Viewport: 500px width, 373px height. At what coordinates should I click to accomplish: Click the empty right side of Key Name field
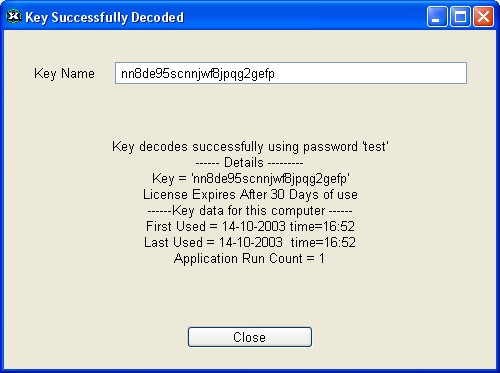370,73
